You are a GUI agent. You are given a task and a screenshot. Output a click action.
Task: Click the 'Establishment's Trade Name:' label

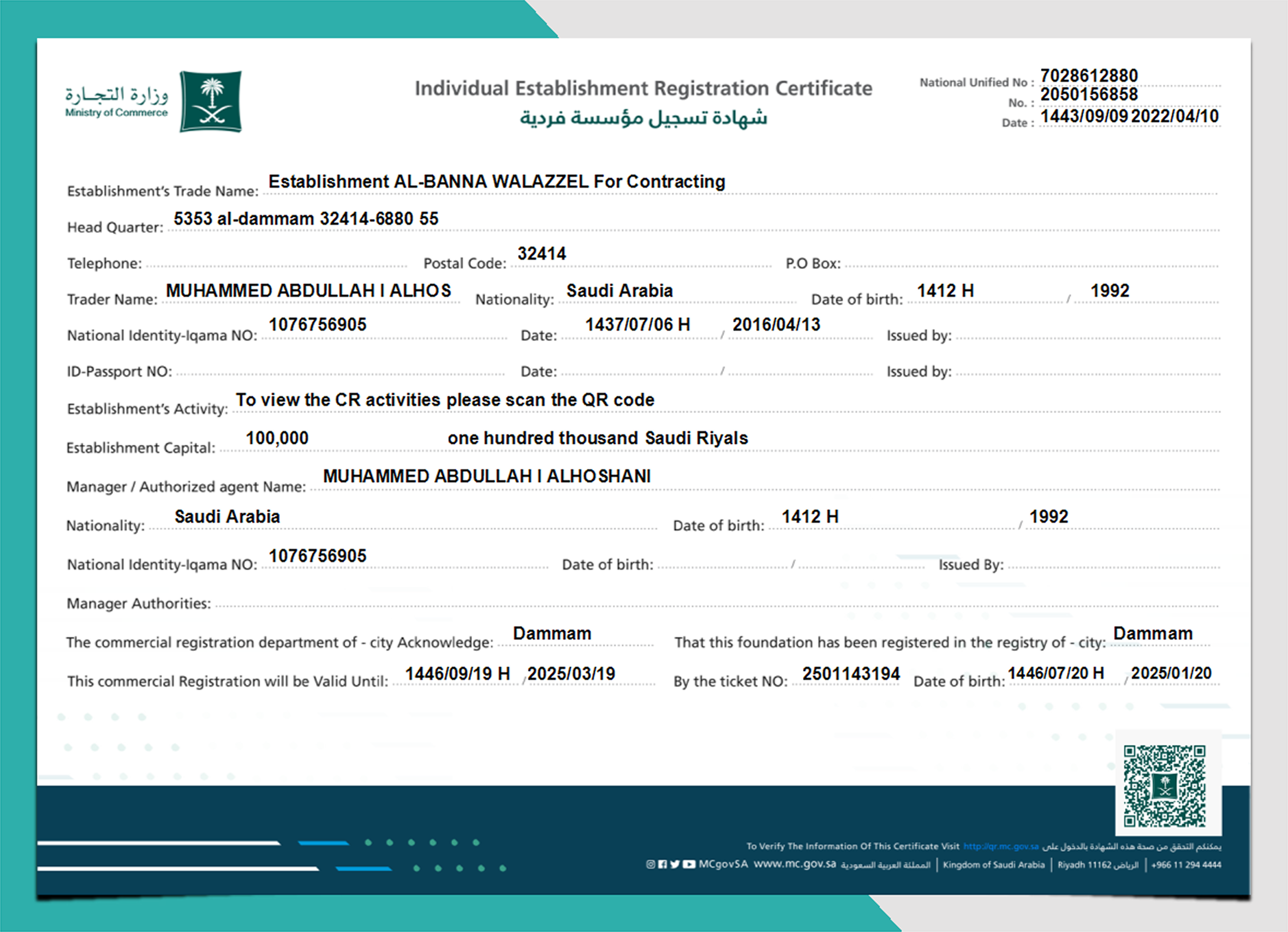tap(163, 192)
